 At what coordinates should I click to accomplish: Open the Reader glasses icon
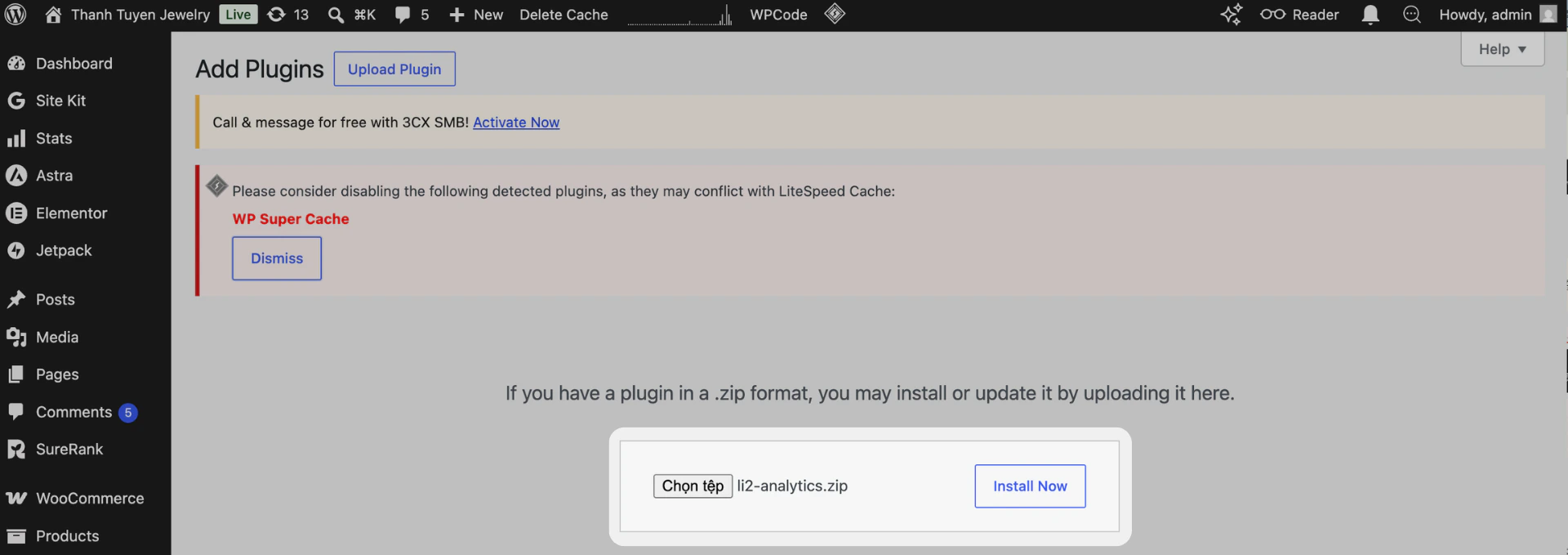click(x=1272, y=15)
